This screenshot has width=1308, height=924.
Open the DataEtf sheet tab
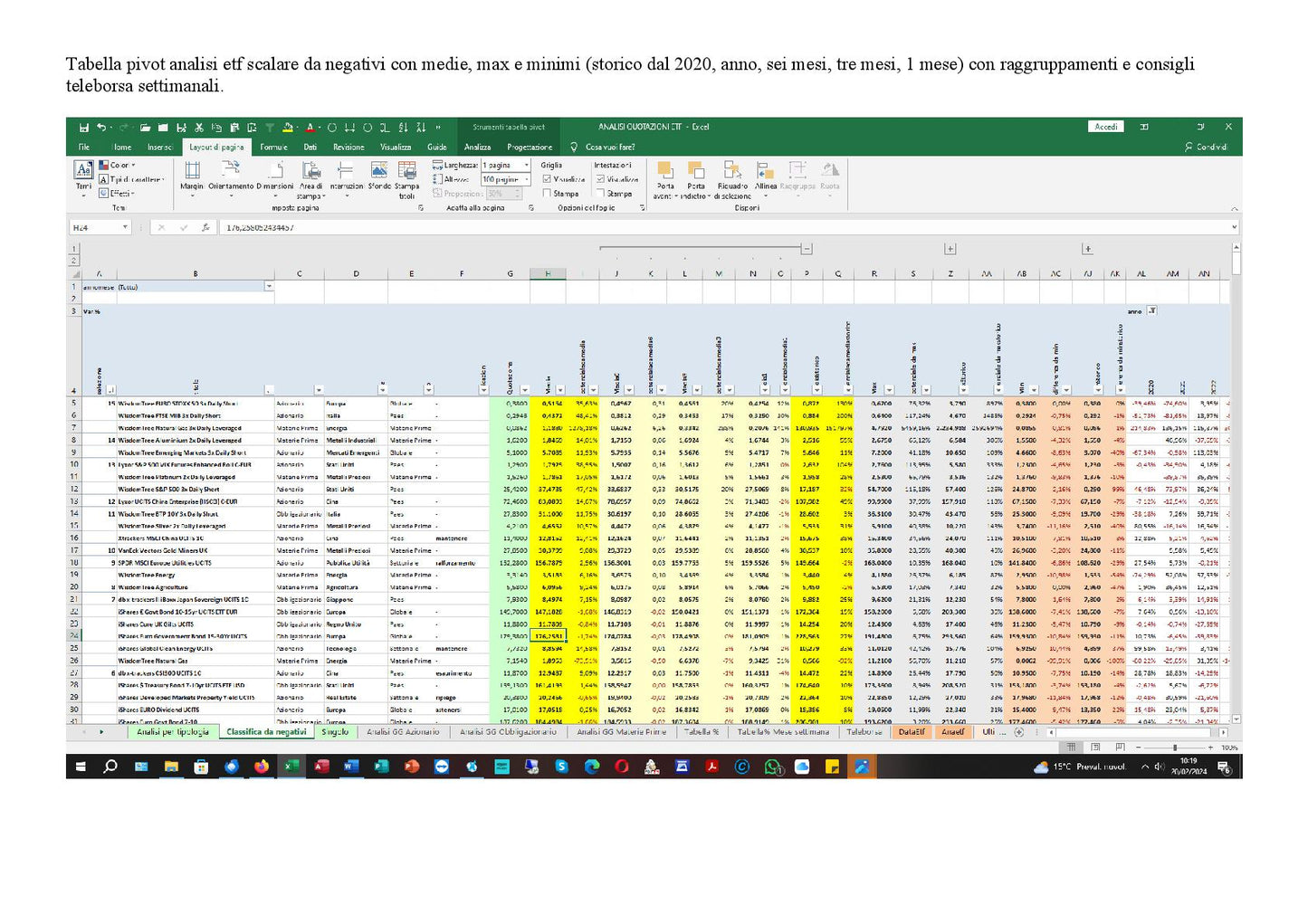point(912,732)
